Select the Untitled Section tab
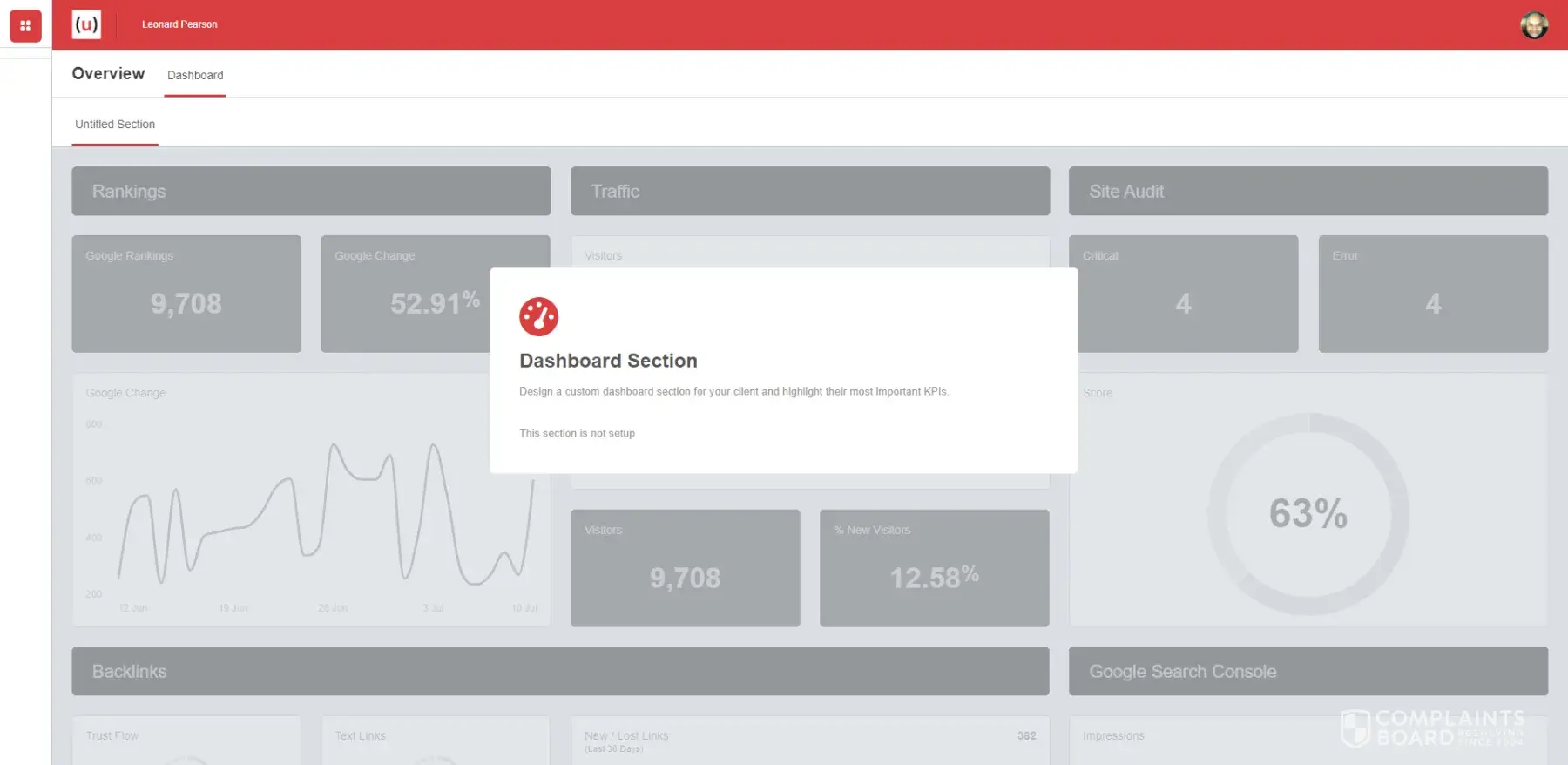This screenshot has width=1568, height=765. (115, 125)
